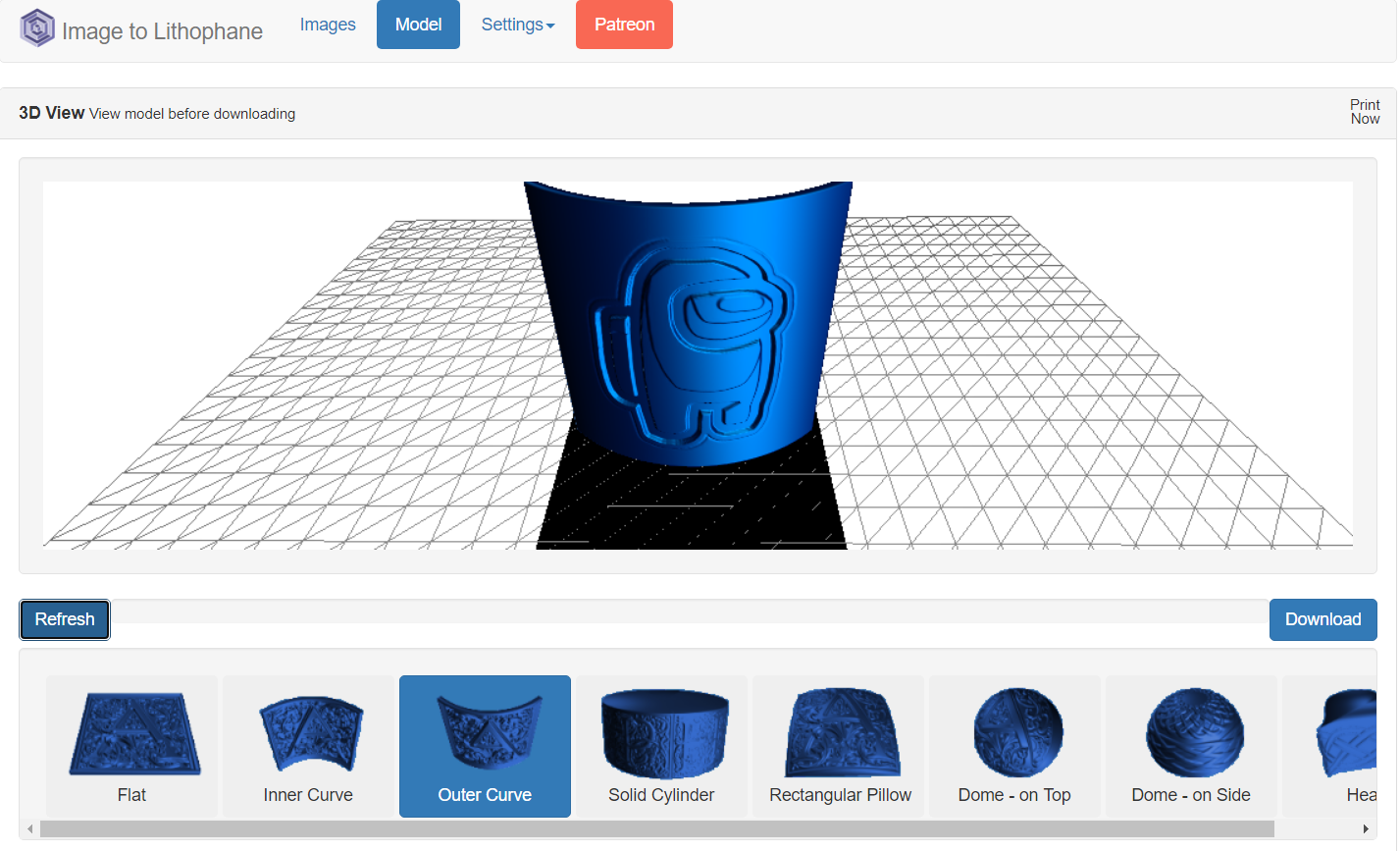Viewport: 1400px width, 851px height.
Task: Click the Image to Lithophane title text
Action: [x=162, y=31]
